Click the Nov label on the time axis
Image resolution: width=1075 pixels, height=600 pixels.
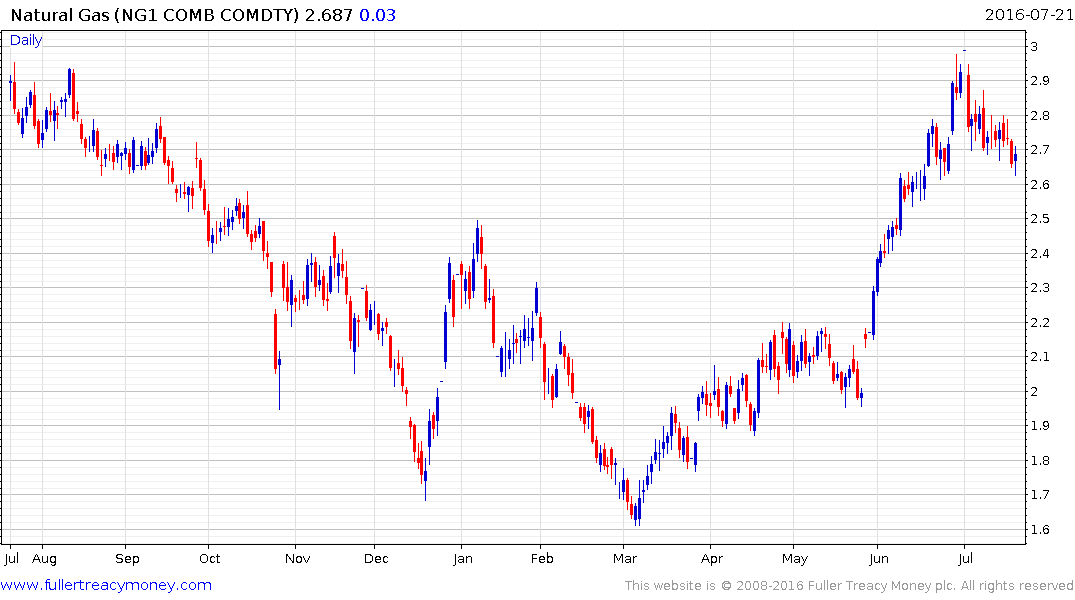pyautogui.click(x=295, y=559)
